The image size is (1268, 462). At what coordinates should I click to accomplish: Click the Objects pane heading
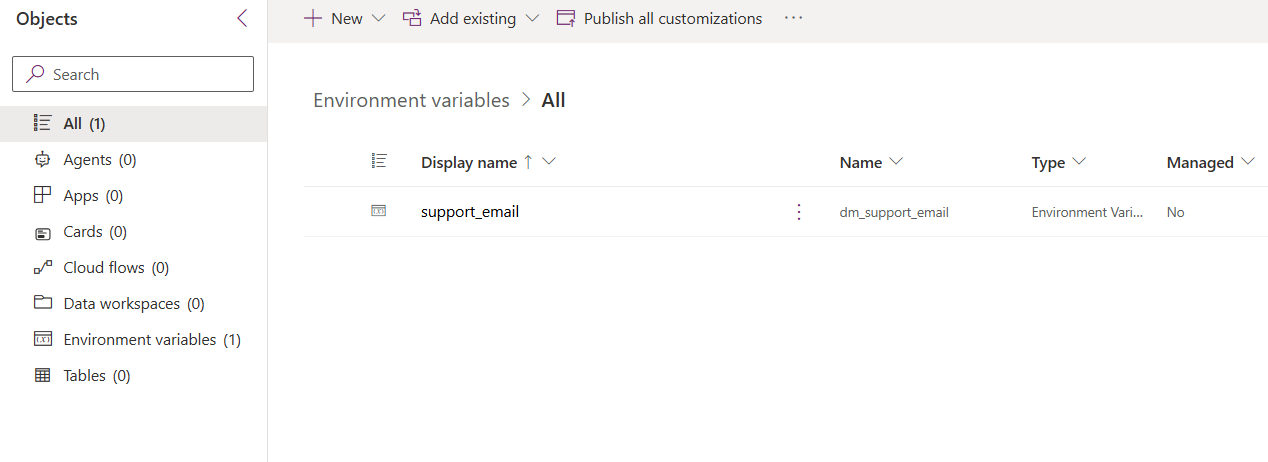[46, 19]
